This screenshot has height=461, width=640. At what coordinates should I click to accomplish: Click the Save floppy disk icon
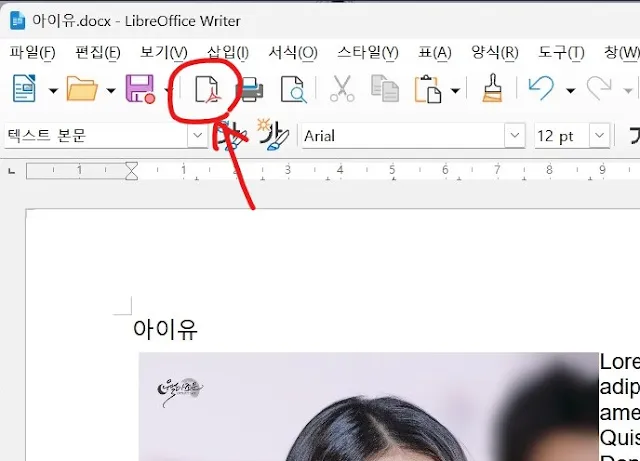click(x=140, y=89)
